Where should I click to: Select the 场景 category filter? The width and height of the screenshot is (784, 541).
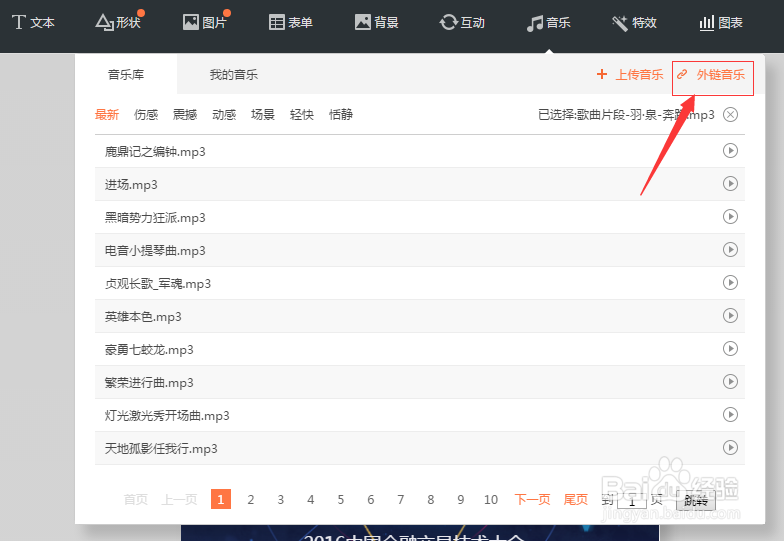click(262, 114)
